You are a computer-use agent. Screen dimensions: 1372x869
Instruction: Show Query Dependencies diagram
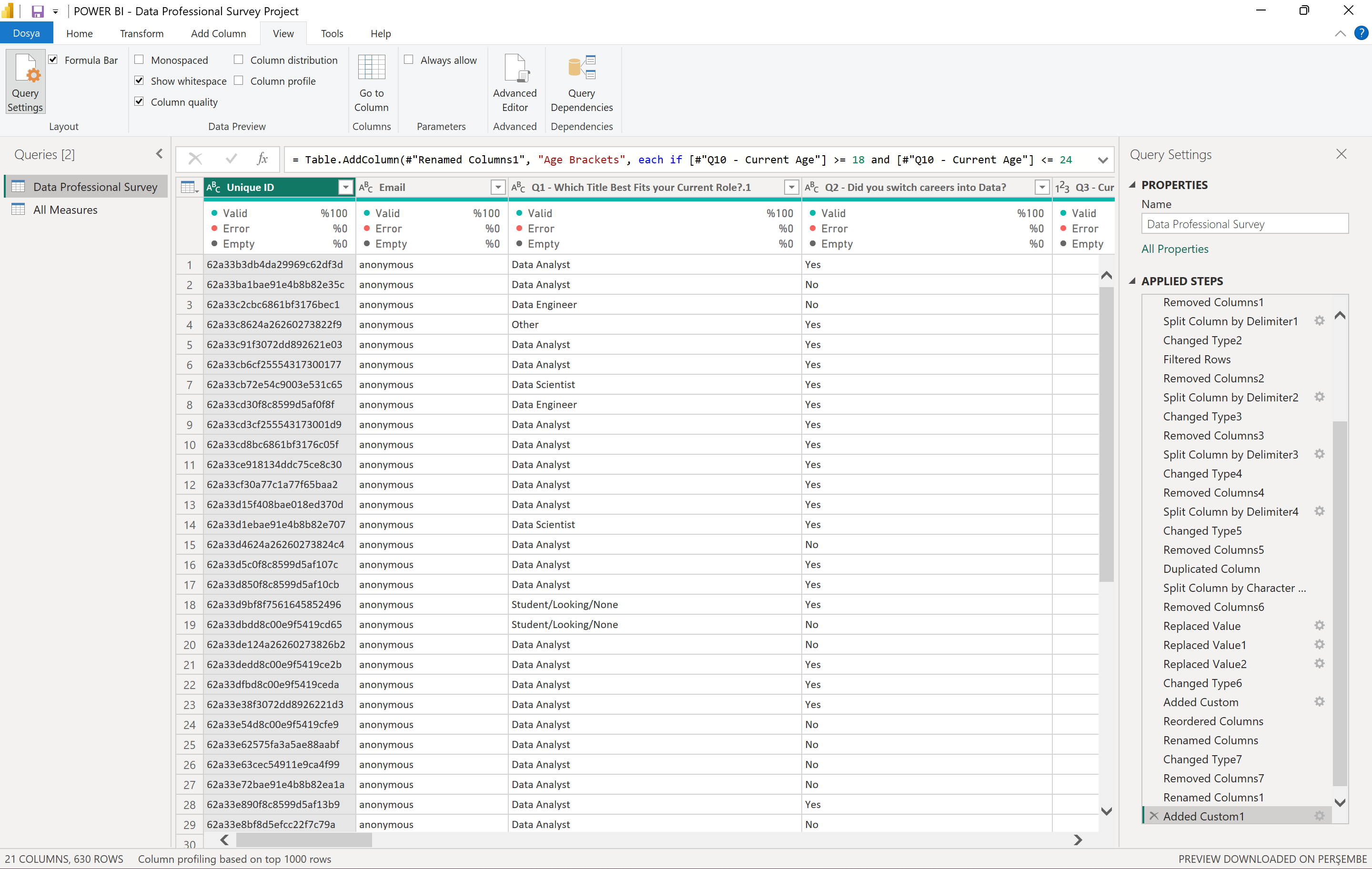tap(581, 83)
